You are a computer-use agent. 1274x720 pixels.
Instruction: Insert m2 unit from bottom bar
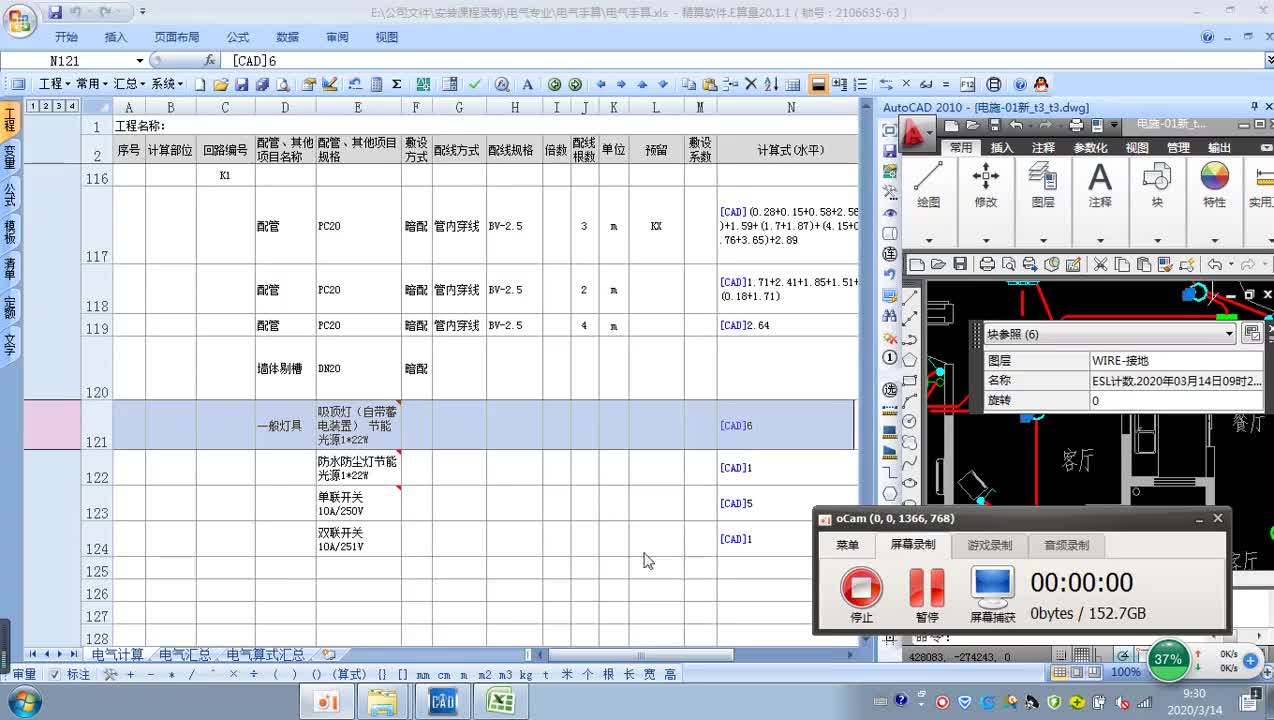coord(485,674)
